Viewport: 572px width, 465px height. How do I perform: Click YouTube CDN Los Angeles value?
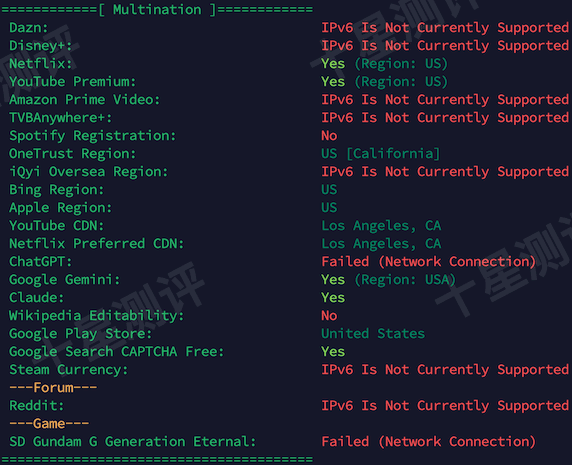(381, 226)
